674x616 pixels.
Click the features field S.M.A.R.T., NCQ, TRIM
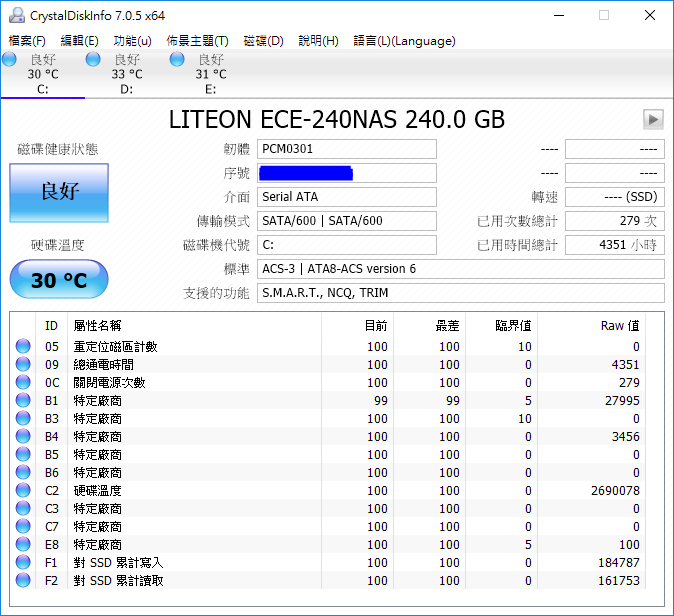point(461,293)
